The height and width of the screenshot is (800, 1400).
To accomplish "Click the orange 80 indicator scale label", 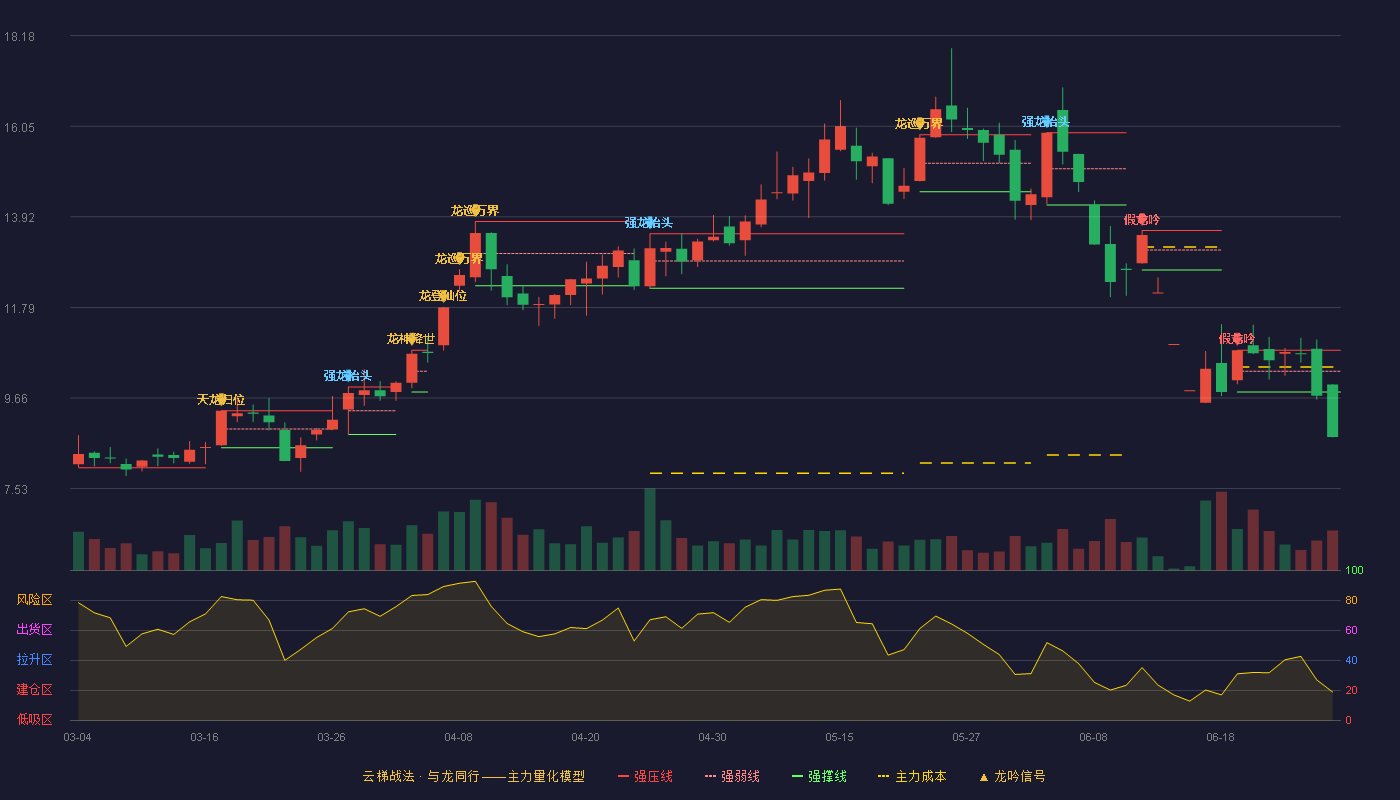I will coord(1351,601).
